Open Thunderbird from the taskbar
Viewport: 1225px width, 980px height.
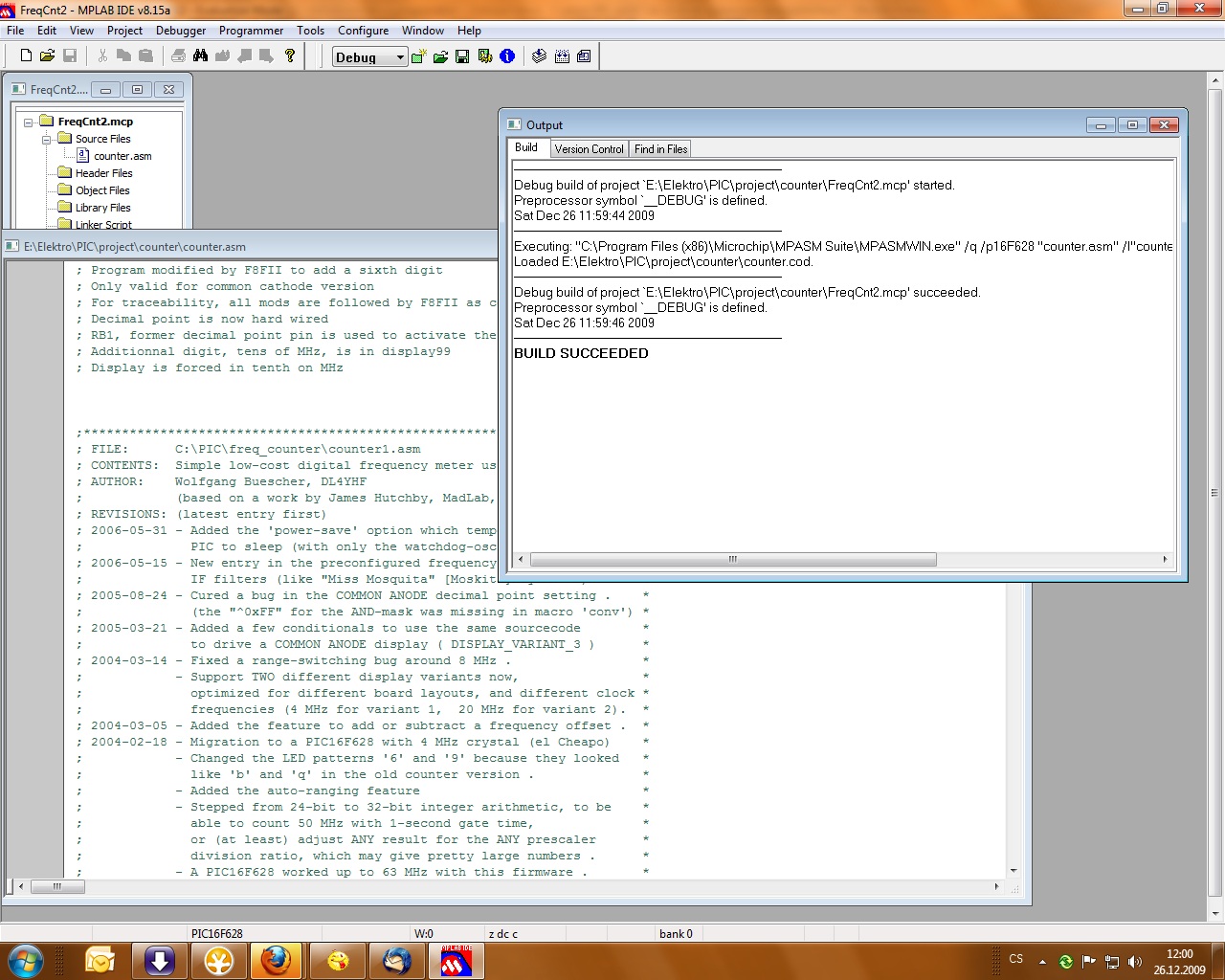tap(396, 960)
